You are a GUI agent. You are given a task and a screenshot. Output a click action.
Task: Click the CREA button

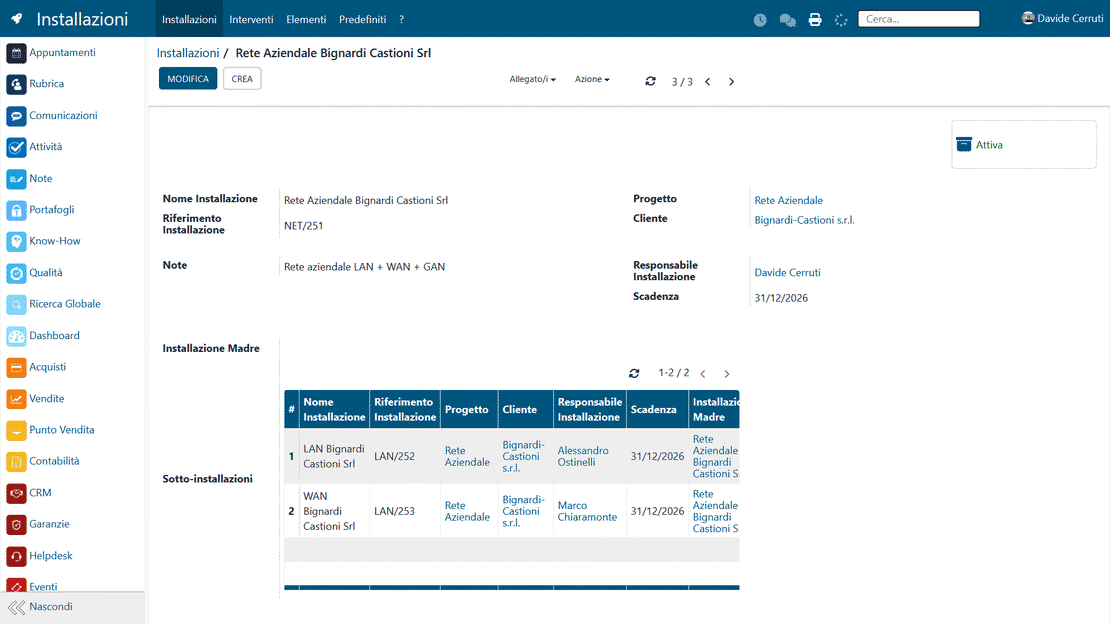coord(242,79)
